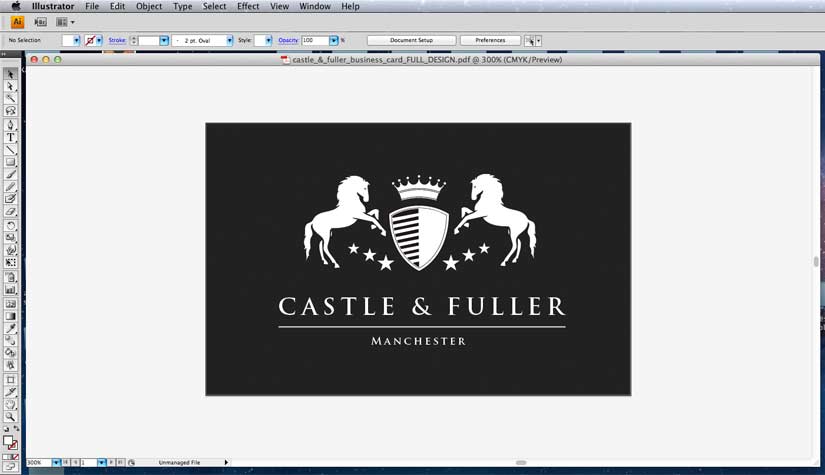Open the Type menu
Screen dimensions: 825x475
[183, 6]
